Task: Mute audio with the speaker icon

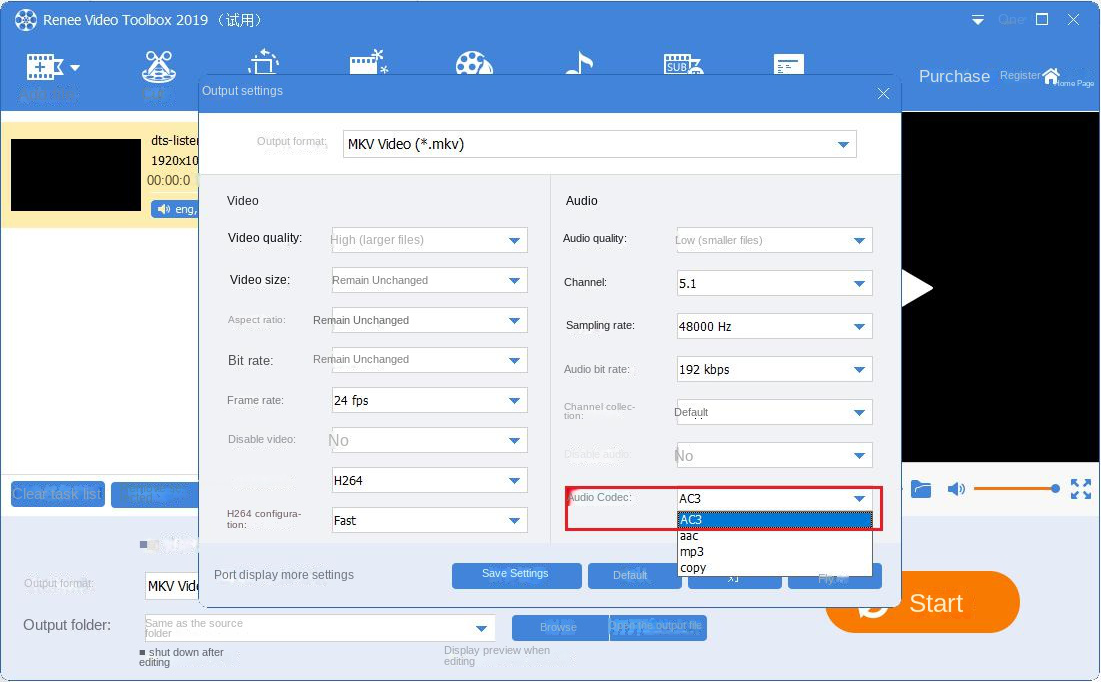Action: point(956,488)
